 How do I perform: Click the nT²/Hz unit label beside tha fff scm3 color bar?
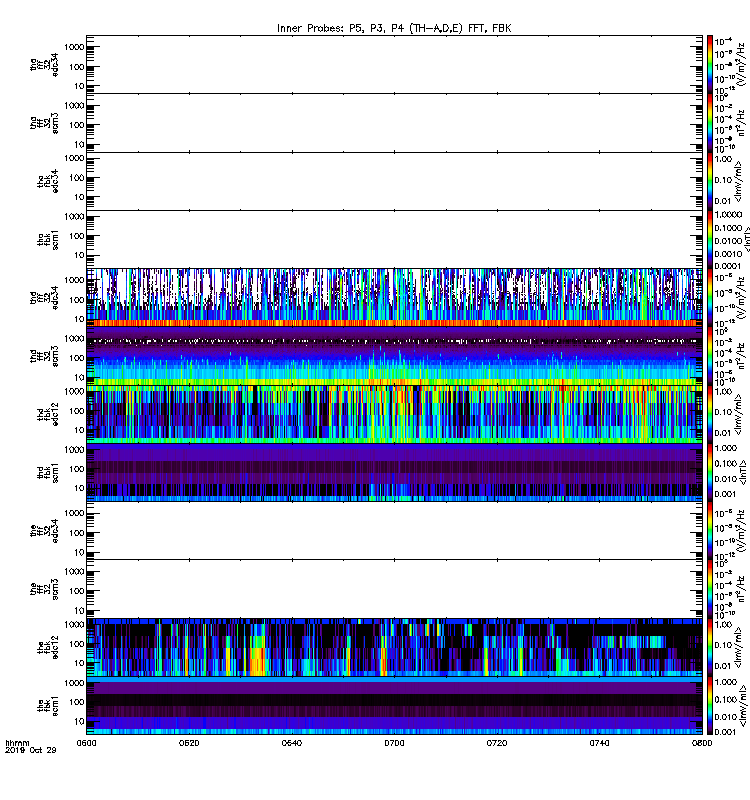pyautogui.click(x=742, y=123)
